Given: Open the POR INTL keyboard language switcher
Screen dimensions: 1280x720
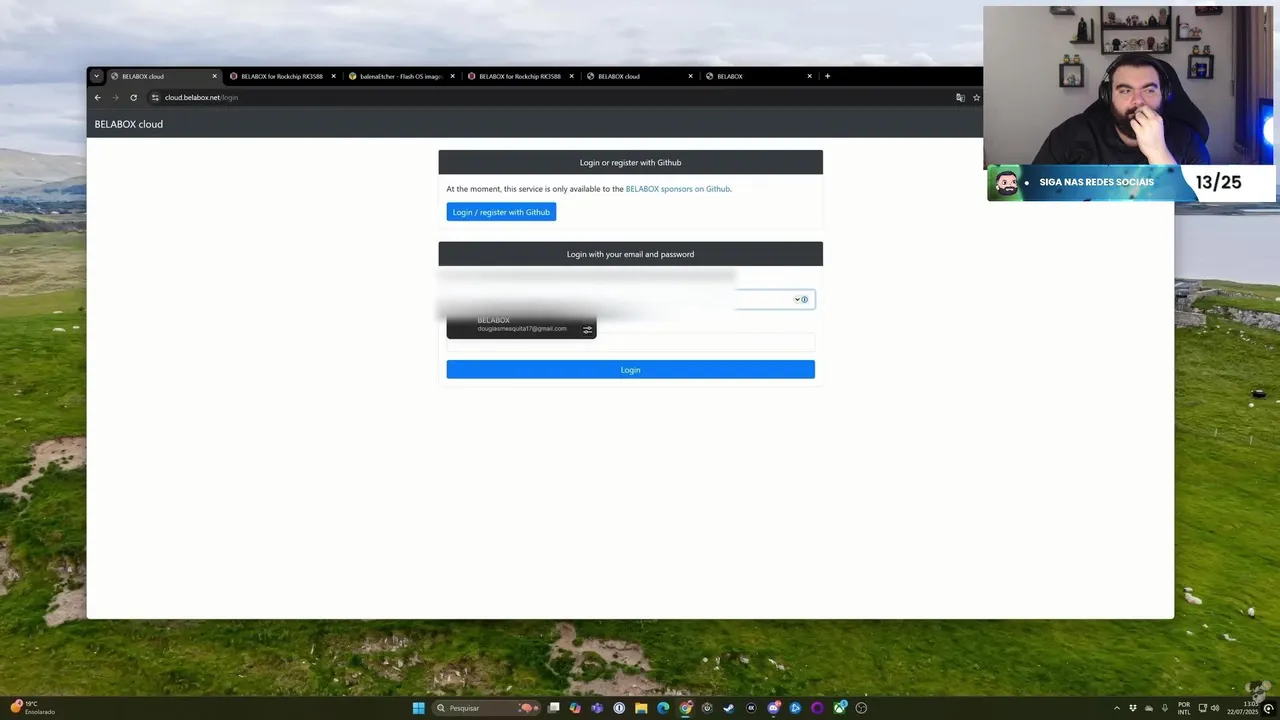Looking at the screenshot, I should click(1184, 708).
